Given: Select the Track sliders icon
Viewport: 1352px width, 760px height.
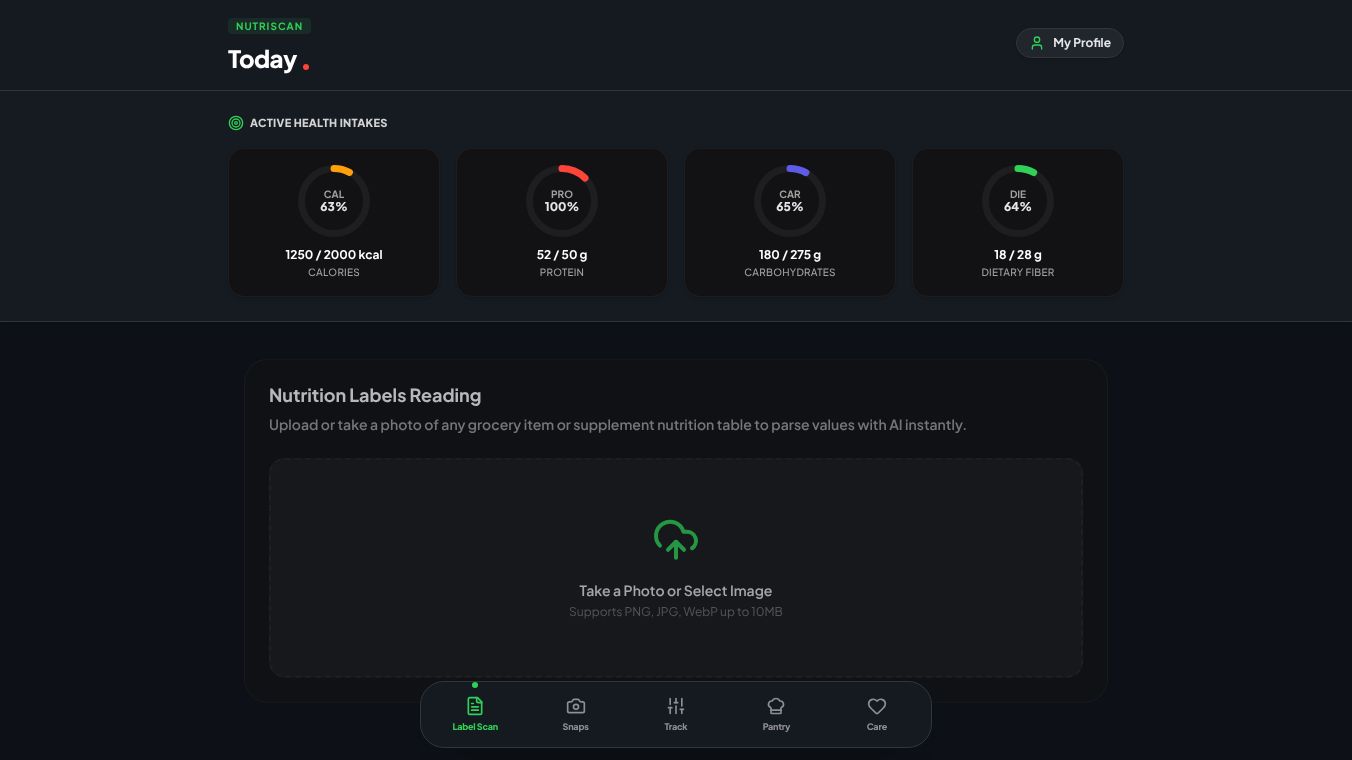Looking at the screenshot, I should click(x=676, y=706).
